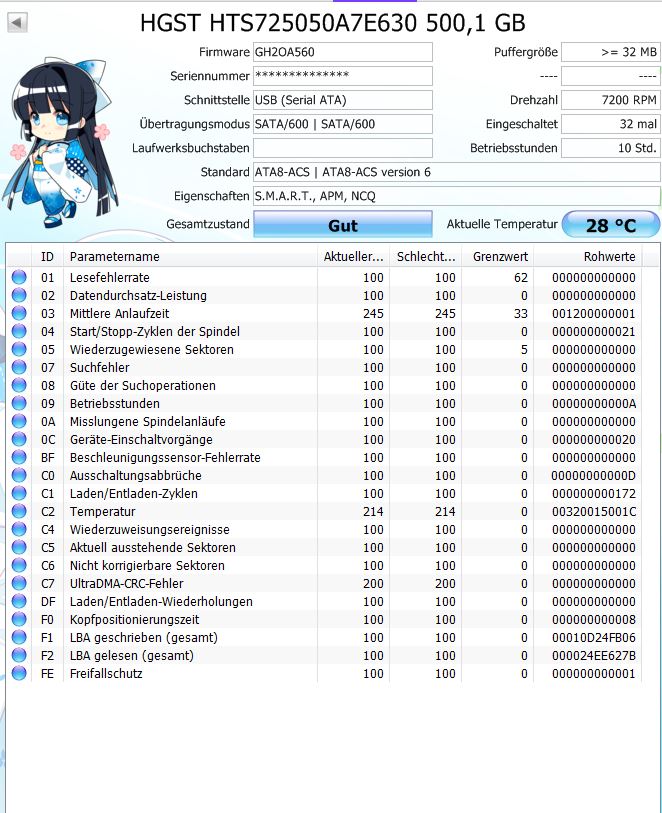This screenshot has height=813, width=662.
Task: Click the ID cell C4
Action: (x=48, y=529)
